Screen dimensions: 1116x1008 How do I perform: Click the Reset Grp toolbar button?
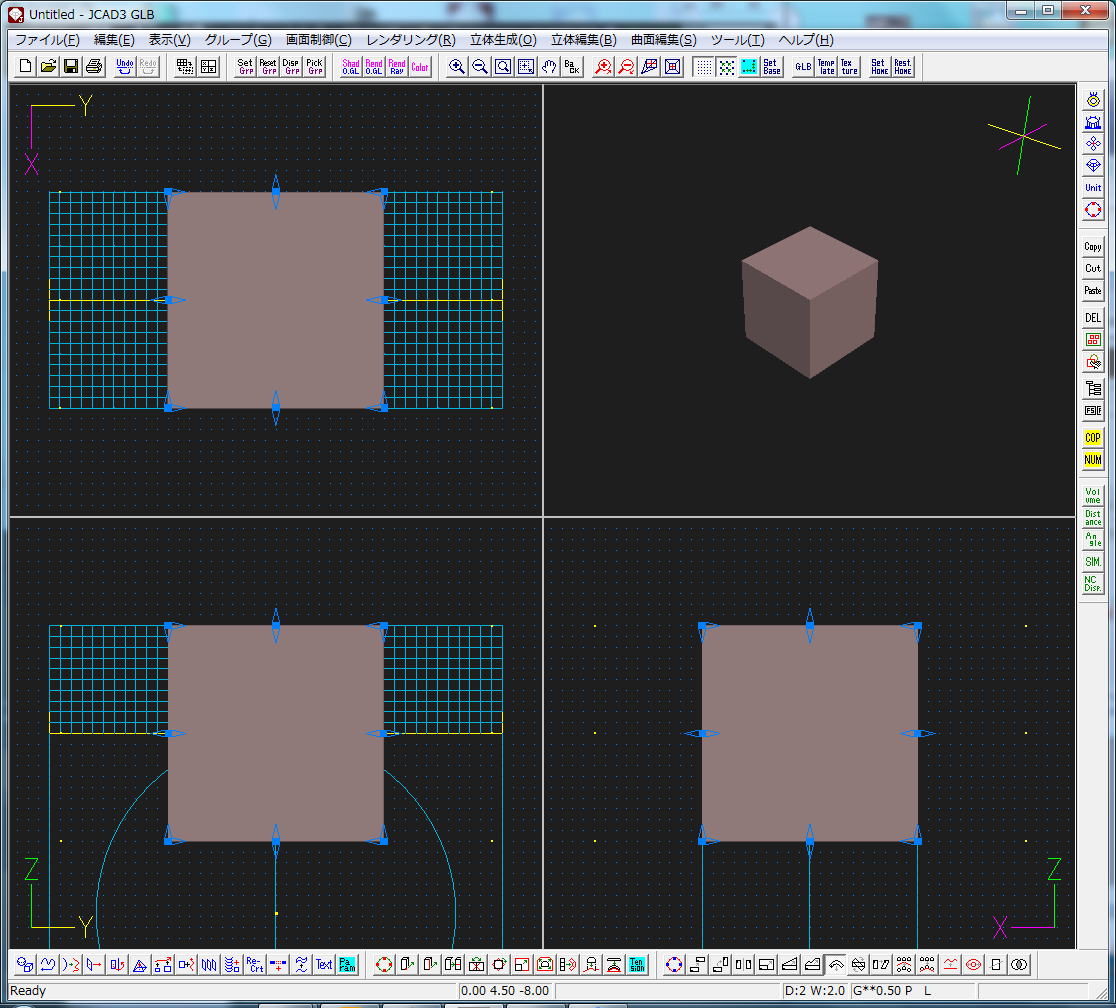tap(268, 67)
